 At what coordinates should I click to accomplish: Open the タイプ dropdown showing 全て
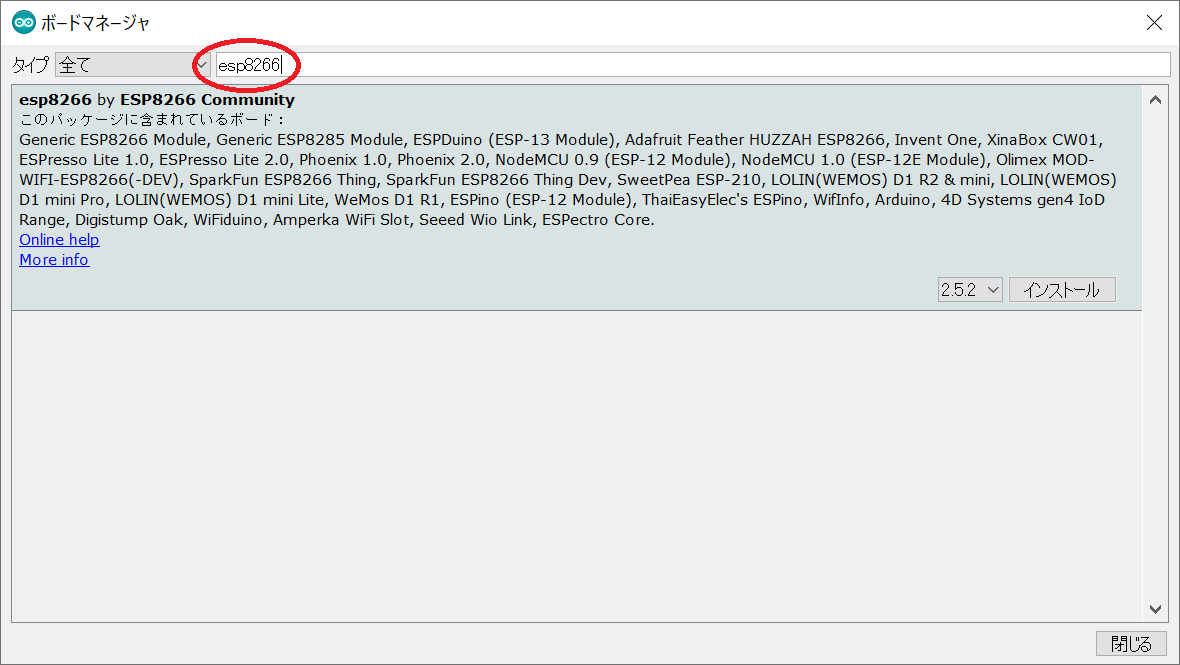[125, 65]
